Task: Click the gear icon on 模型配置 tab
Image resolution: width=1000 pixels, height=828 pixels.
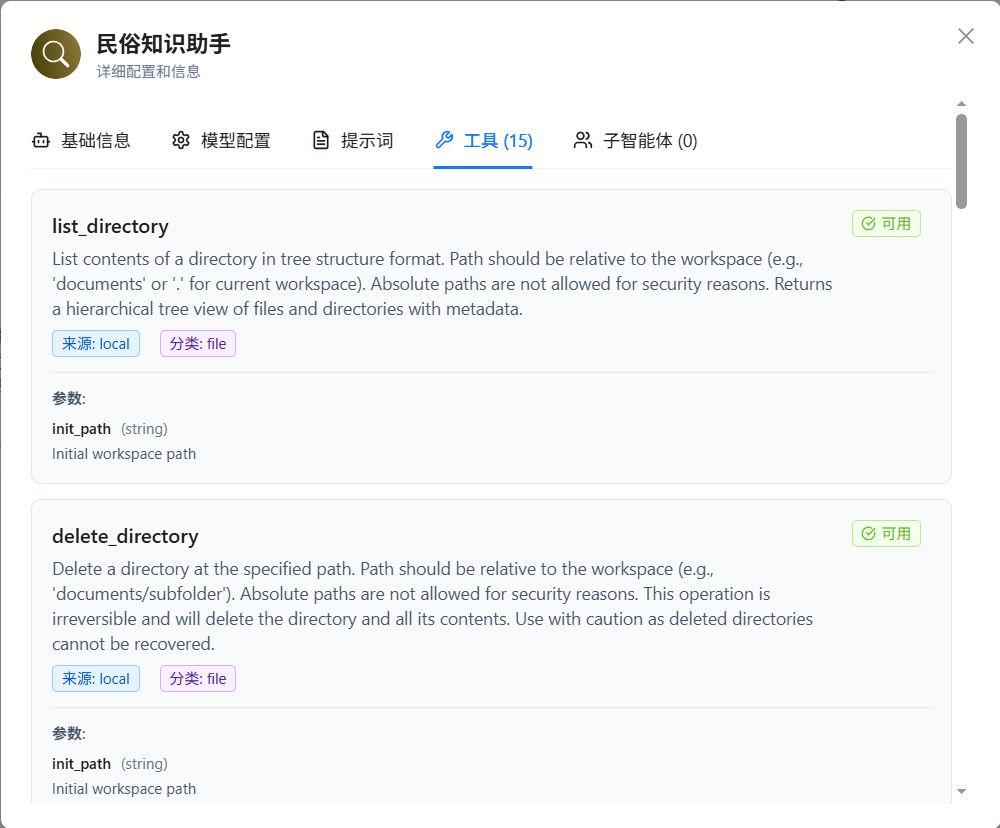Action: click(x=181, y=140)
